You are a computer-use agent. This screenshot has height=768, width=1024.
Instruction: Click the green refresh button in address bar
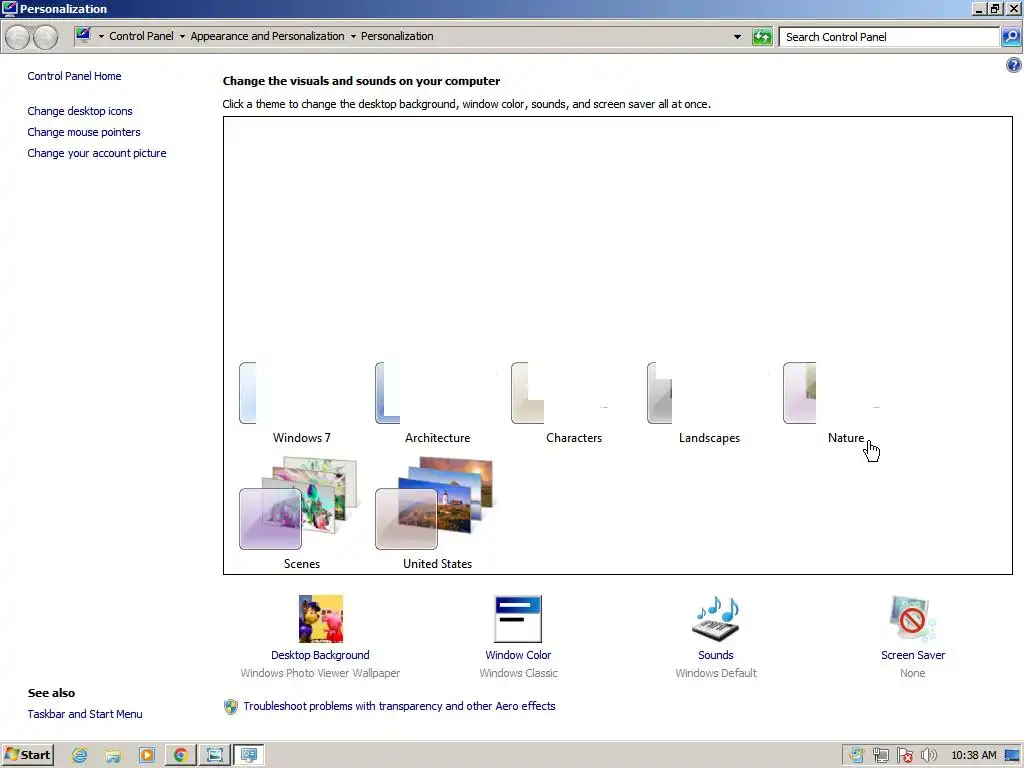click(x=762, y=37)
